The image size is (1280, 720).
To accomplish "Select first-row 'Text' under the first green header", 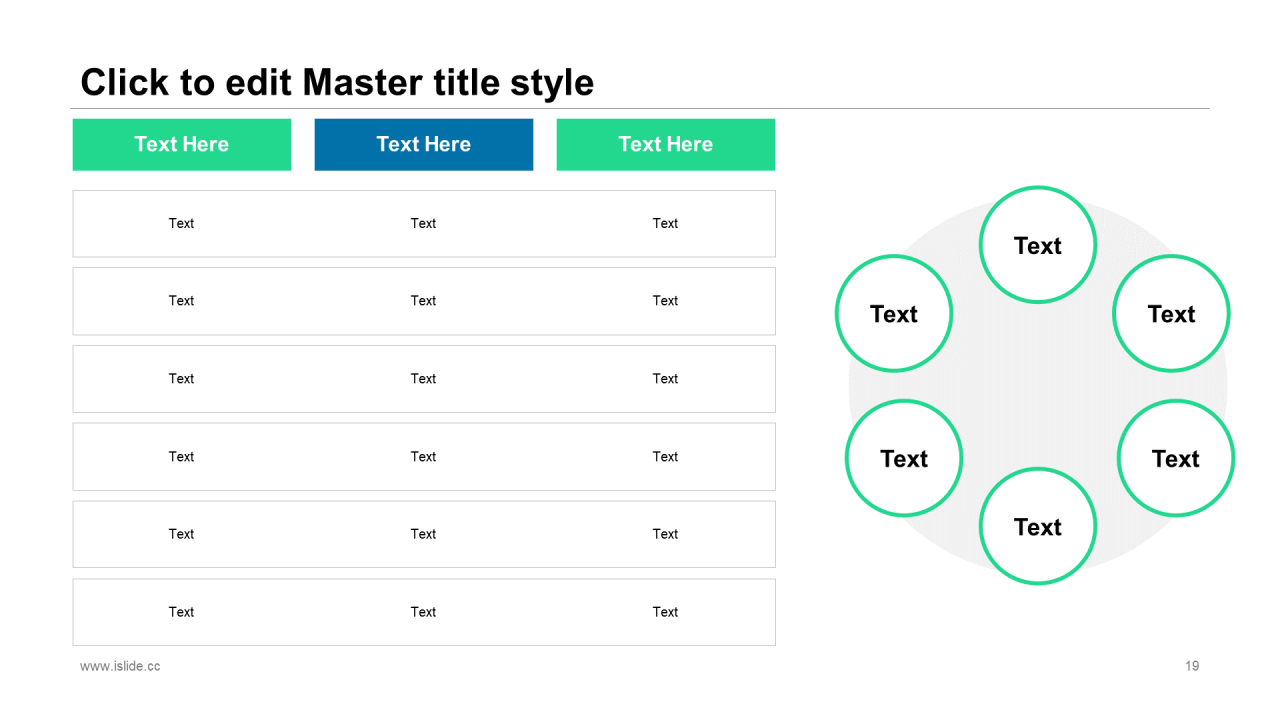I will 181,223.
